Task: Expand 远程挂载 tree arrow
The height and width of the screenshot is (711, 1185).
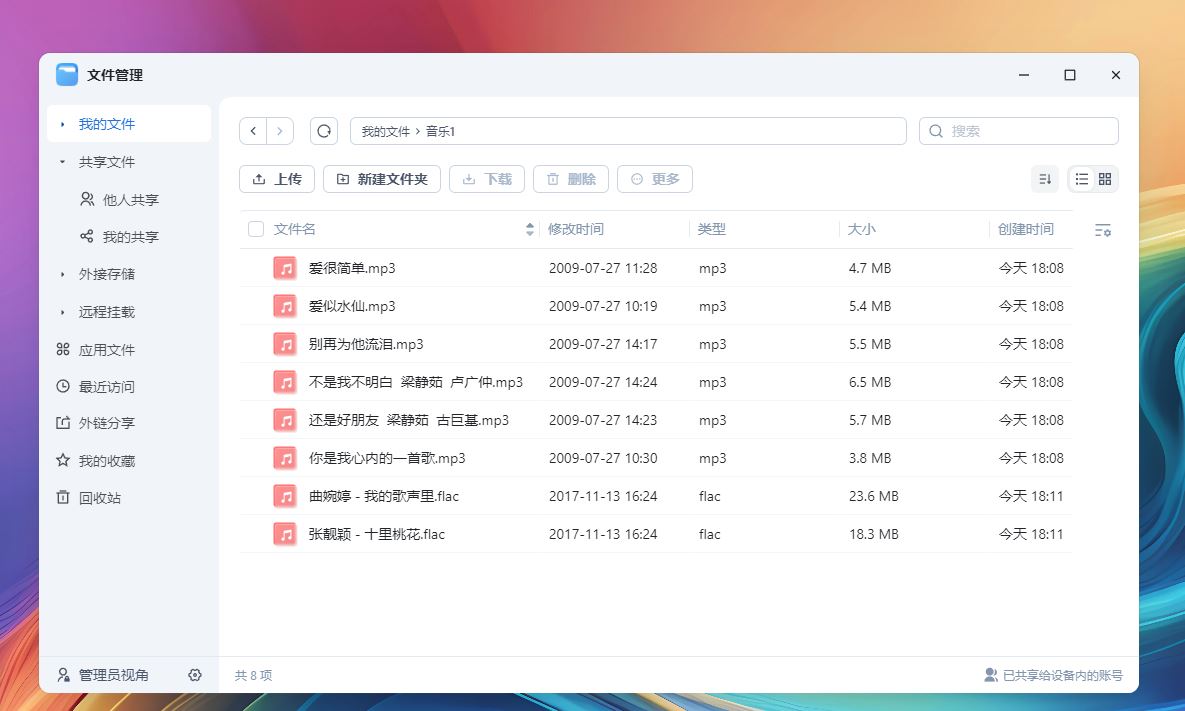Action: (63, 312)
